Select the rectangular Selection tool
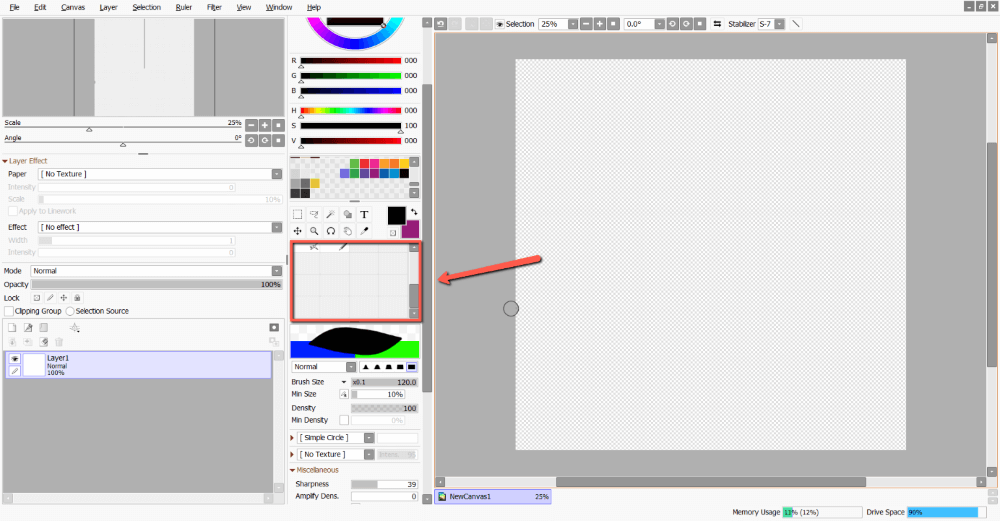This screenshot has width=1000, height=521. click(297, 214)
